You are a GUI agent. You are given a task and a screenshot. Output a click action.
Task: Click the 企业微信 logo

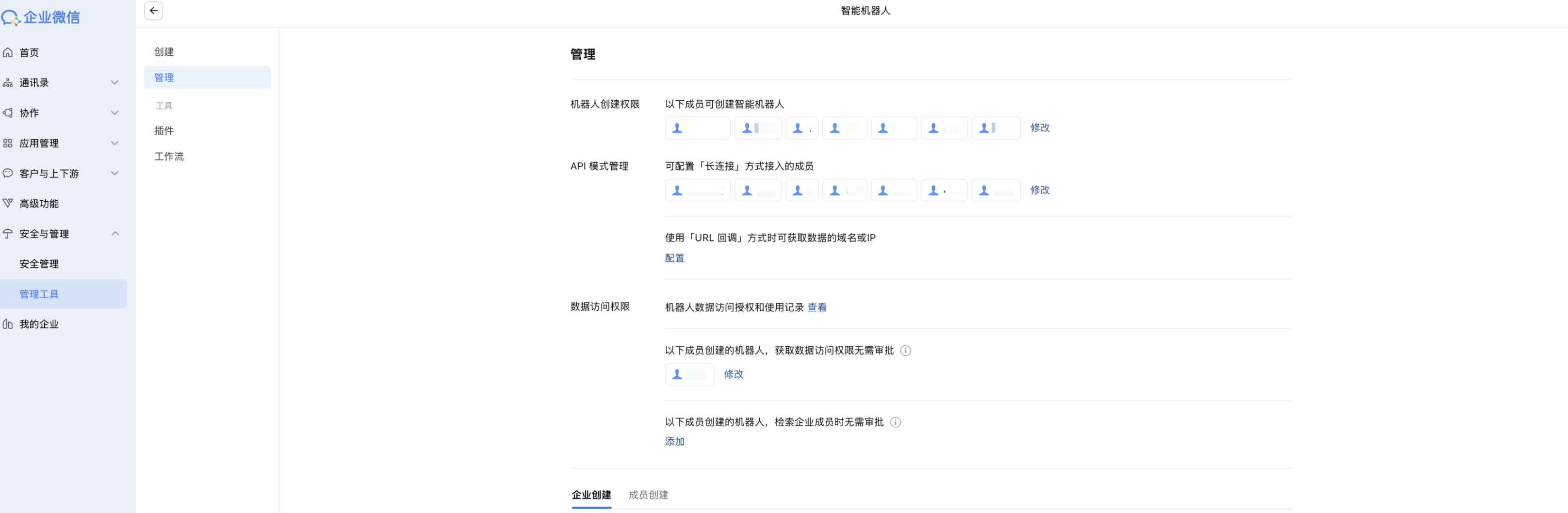[41, 17]
